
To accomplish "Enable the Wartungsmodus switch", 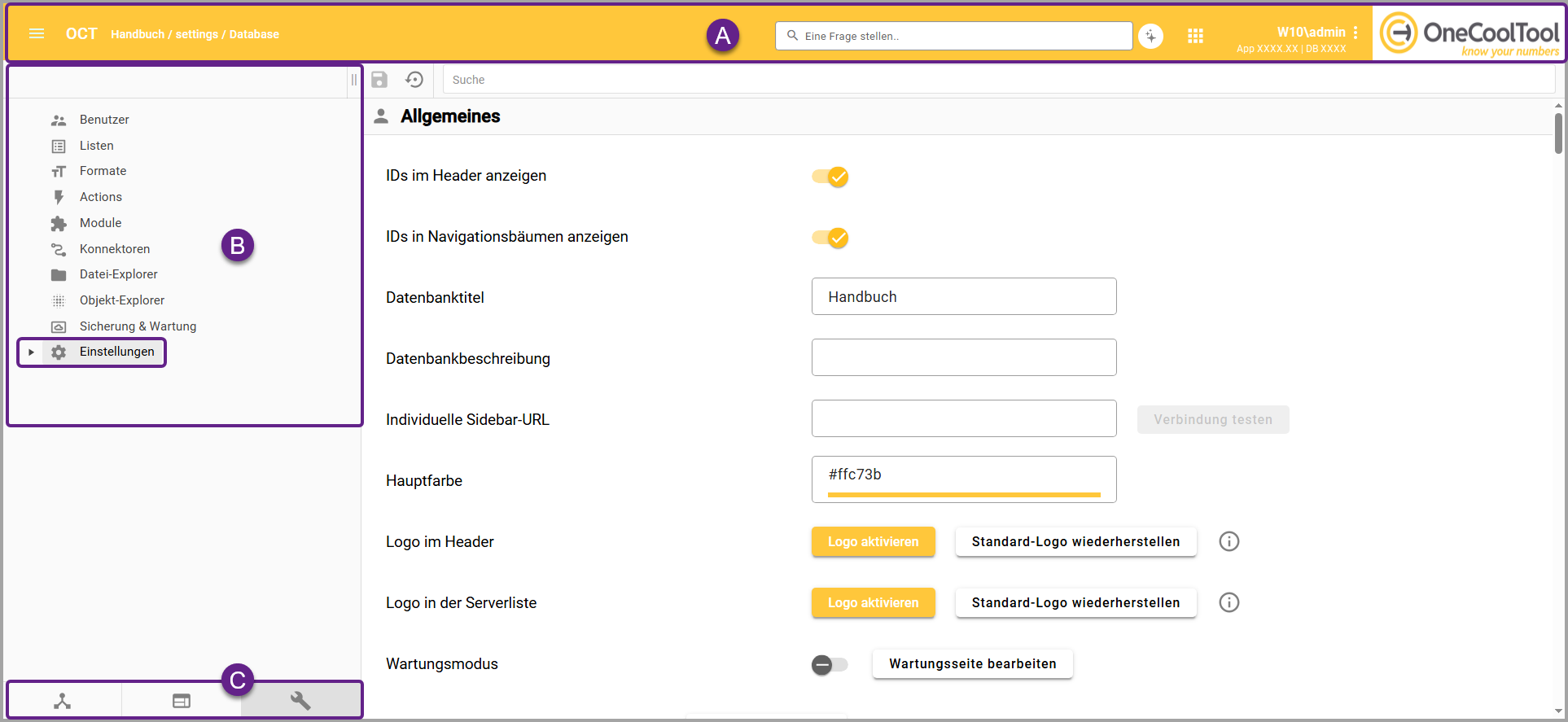I will (x=830, y=665).
